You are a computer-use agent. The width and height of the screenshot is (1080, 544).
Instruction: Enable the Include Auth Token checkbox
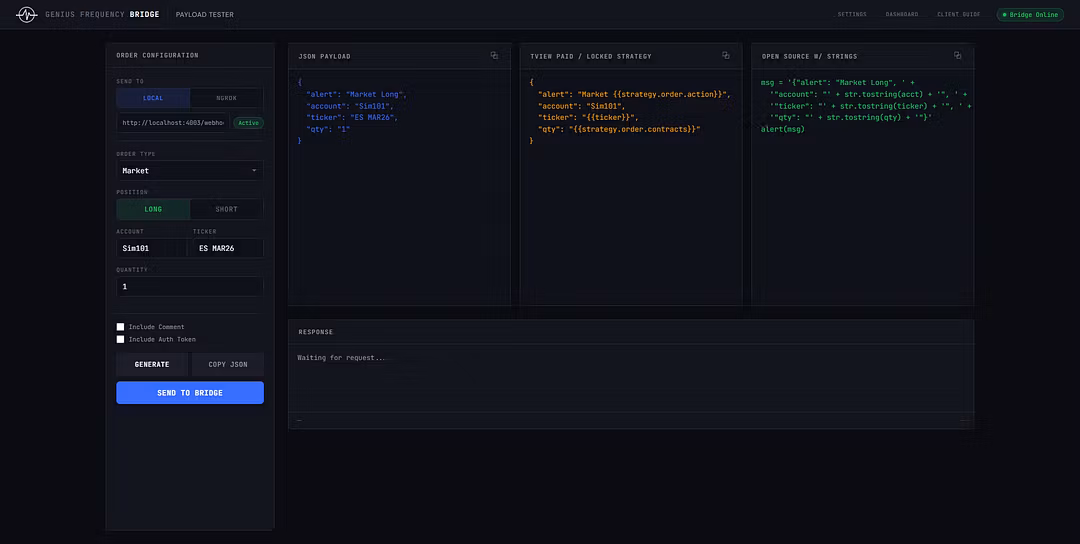coord(121,339)
